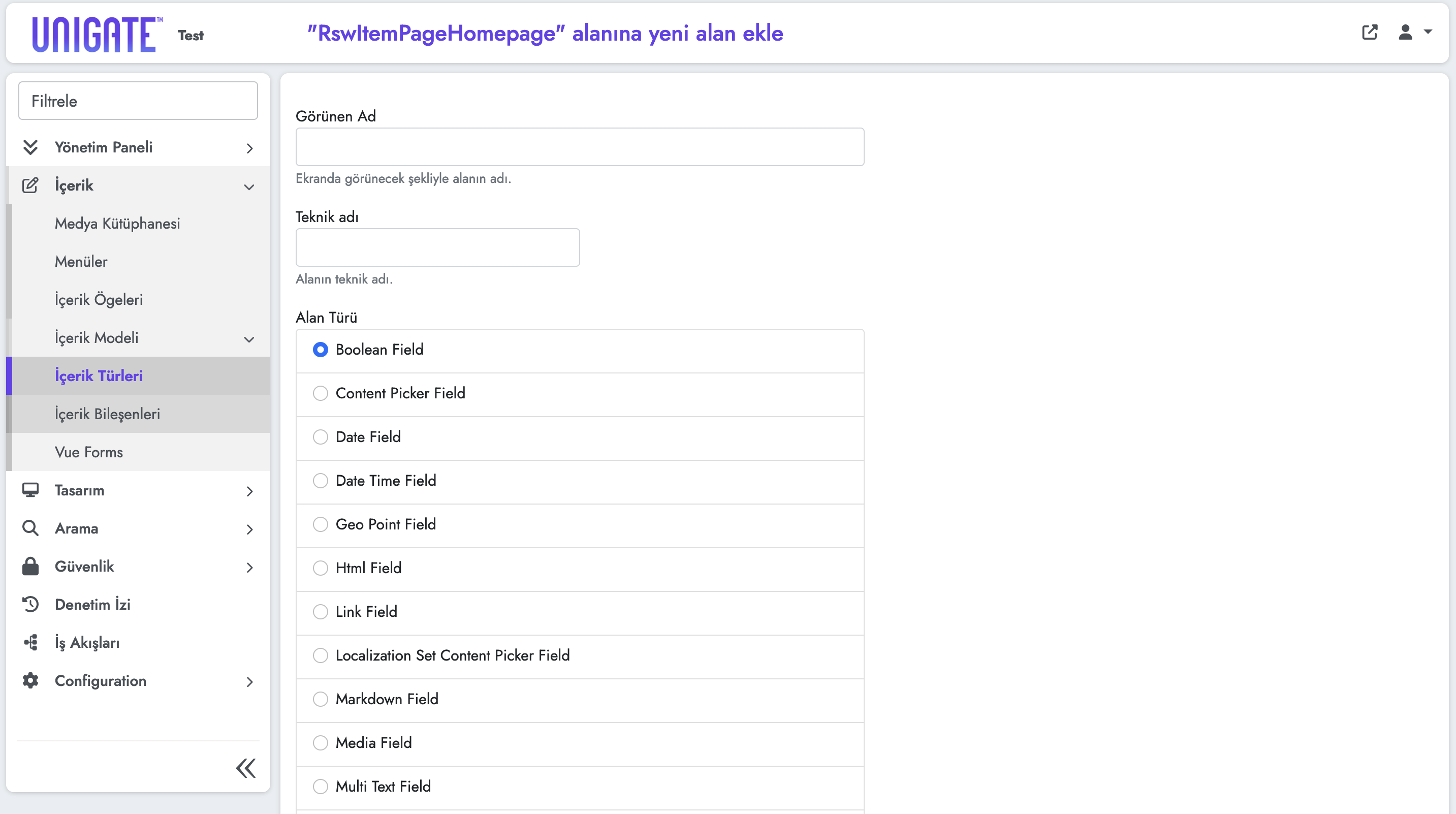Click the Denetim İzi history icon
The height and width of the screenshot is (814, 1456).
tap(30, 604)
